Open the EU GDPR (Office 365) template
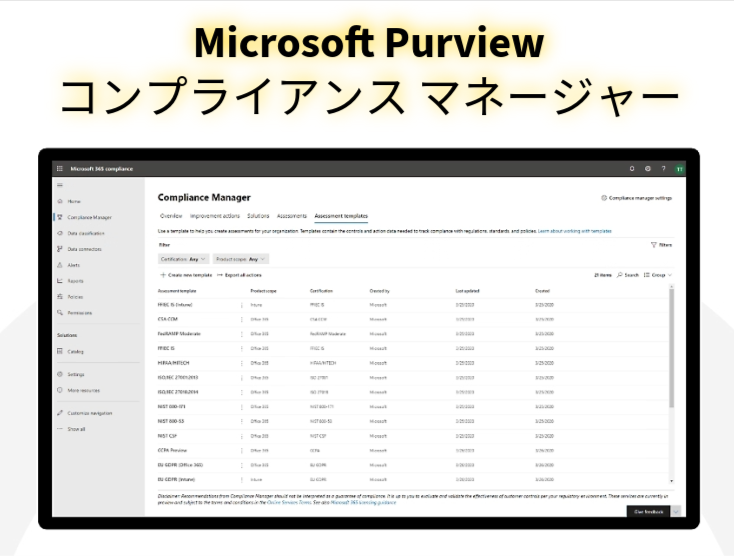 coord(180,465)
